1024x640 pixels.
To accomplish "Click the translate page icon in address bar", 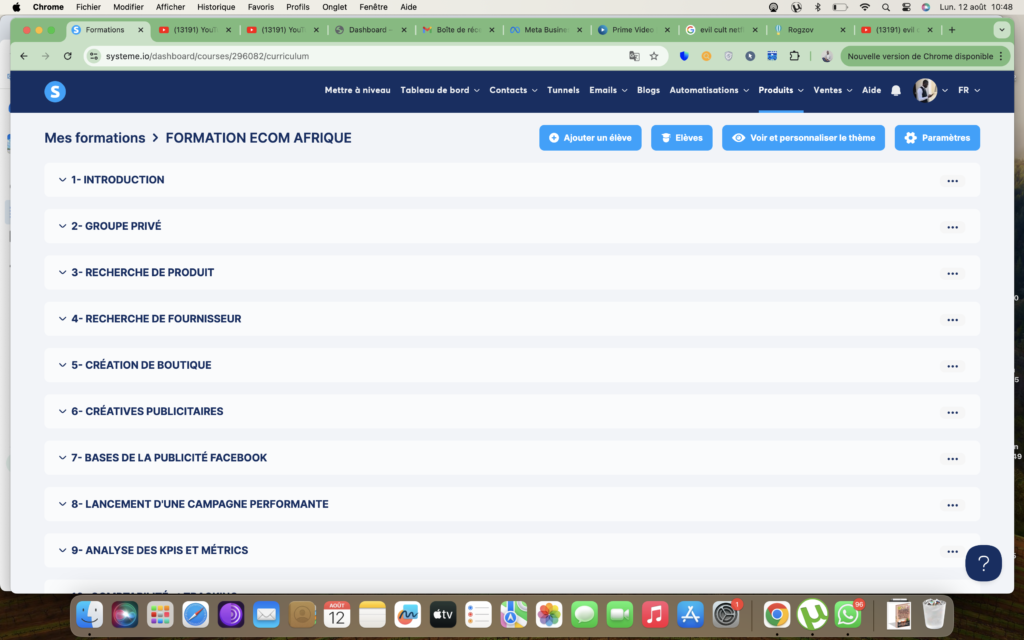I will pos(634,56).
